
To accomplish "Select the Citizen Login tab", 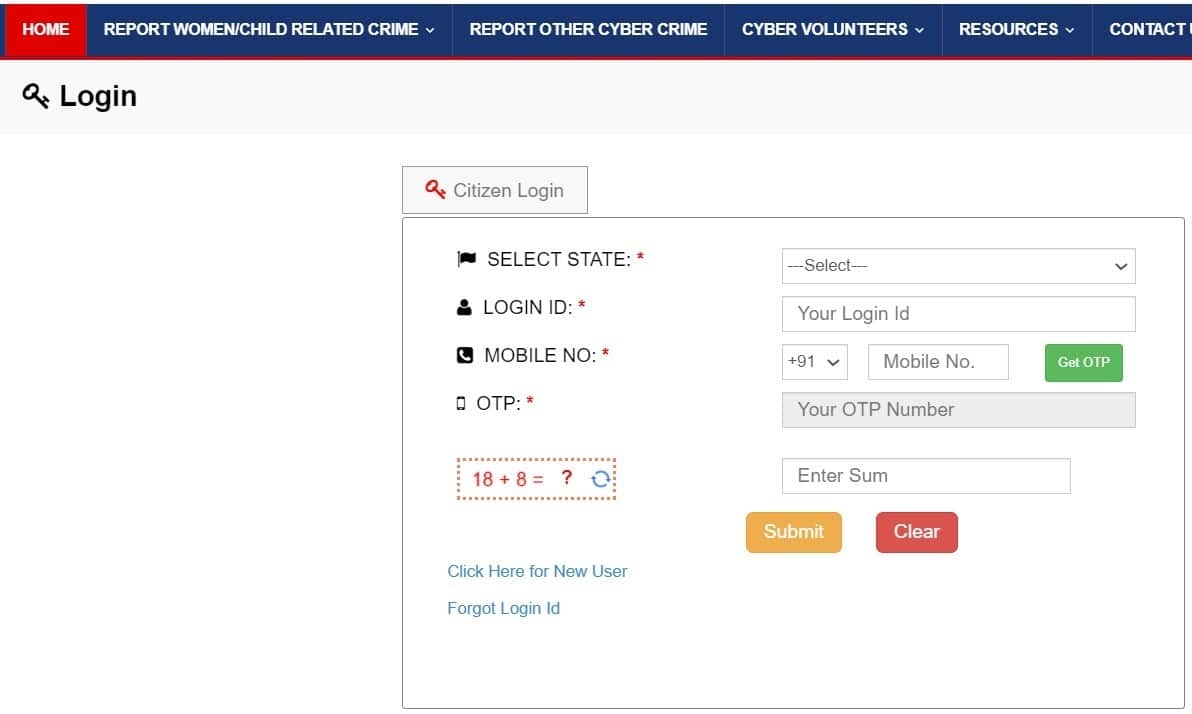I will coord(495,190).
